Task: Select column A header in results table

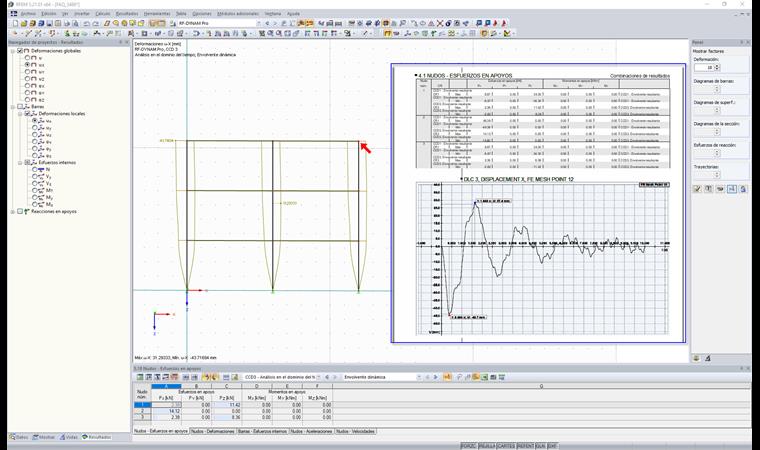Action: coord(166,386)
